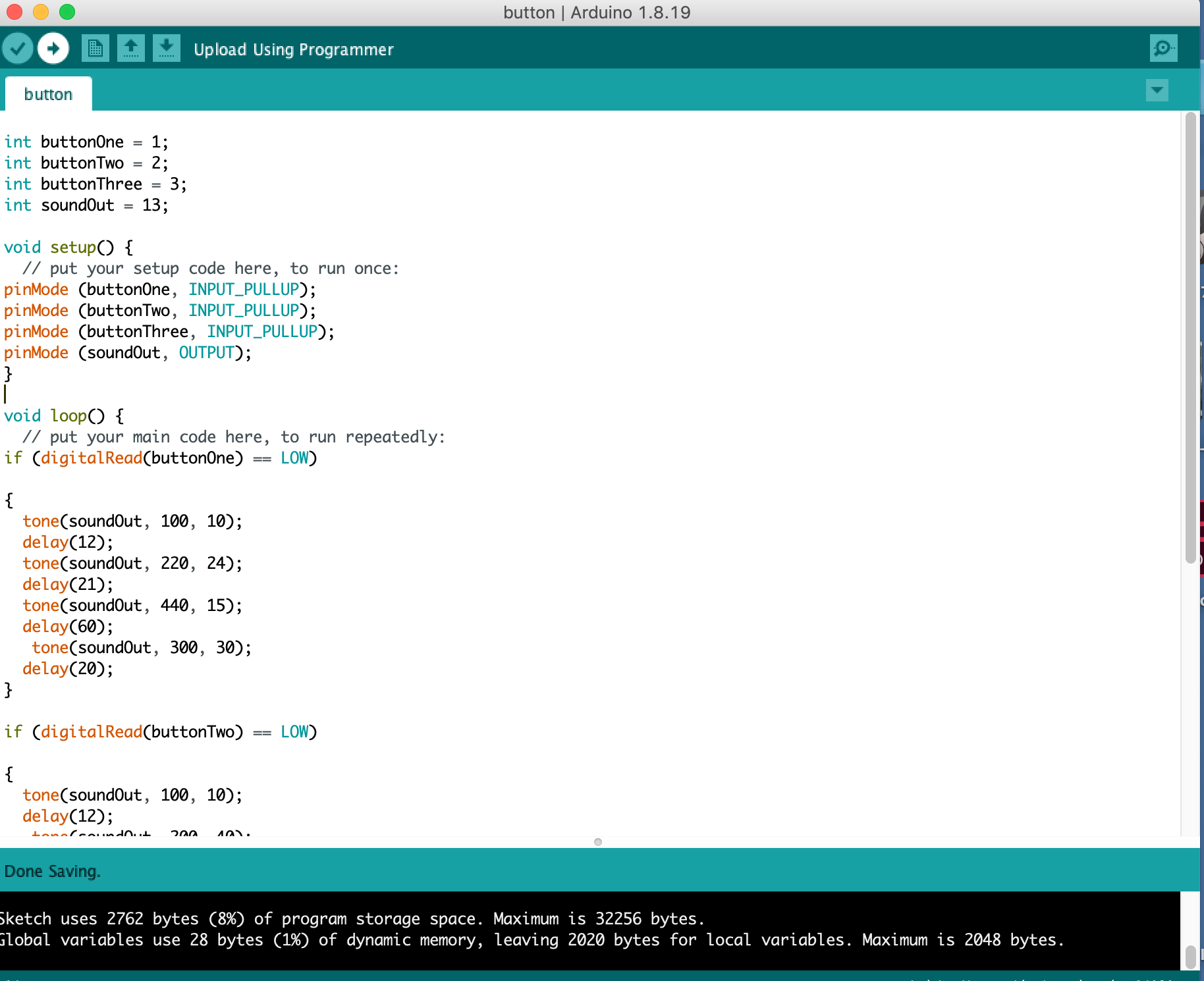Click the window title 'button | Arduino 1.8.19'

(x=597, y=13)
